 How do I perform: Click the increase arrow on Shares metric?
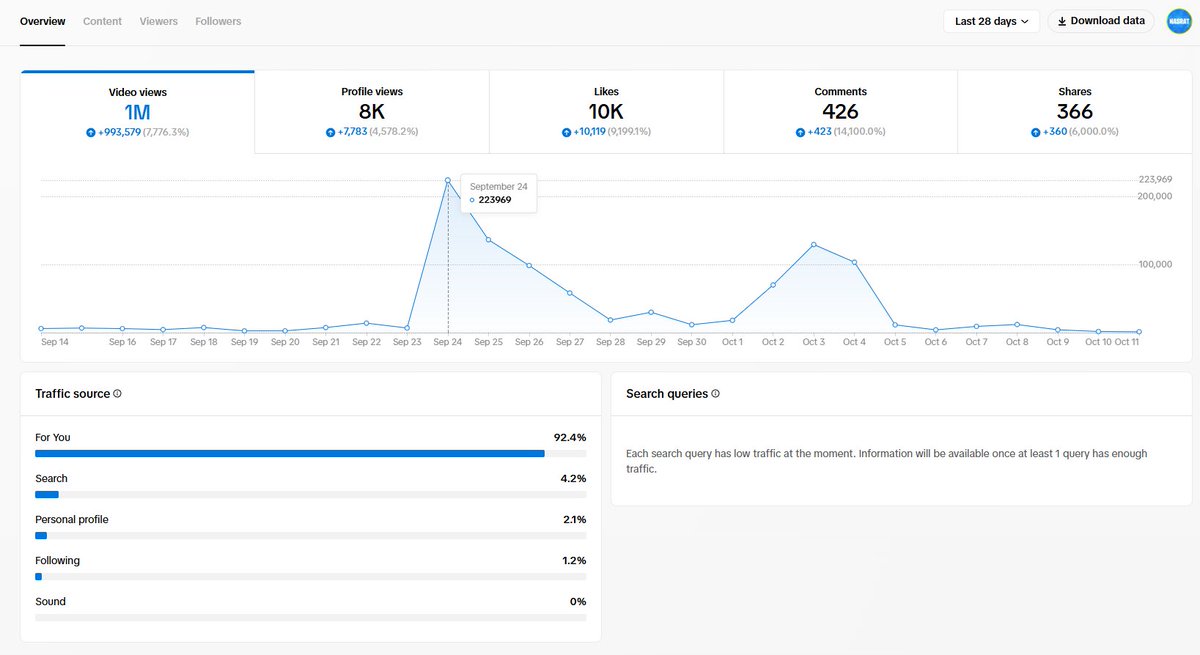(x=1035, y=131)
